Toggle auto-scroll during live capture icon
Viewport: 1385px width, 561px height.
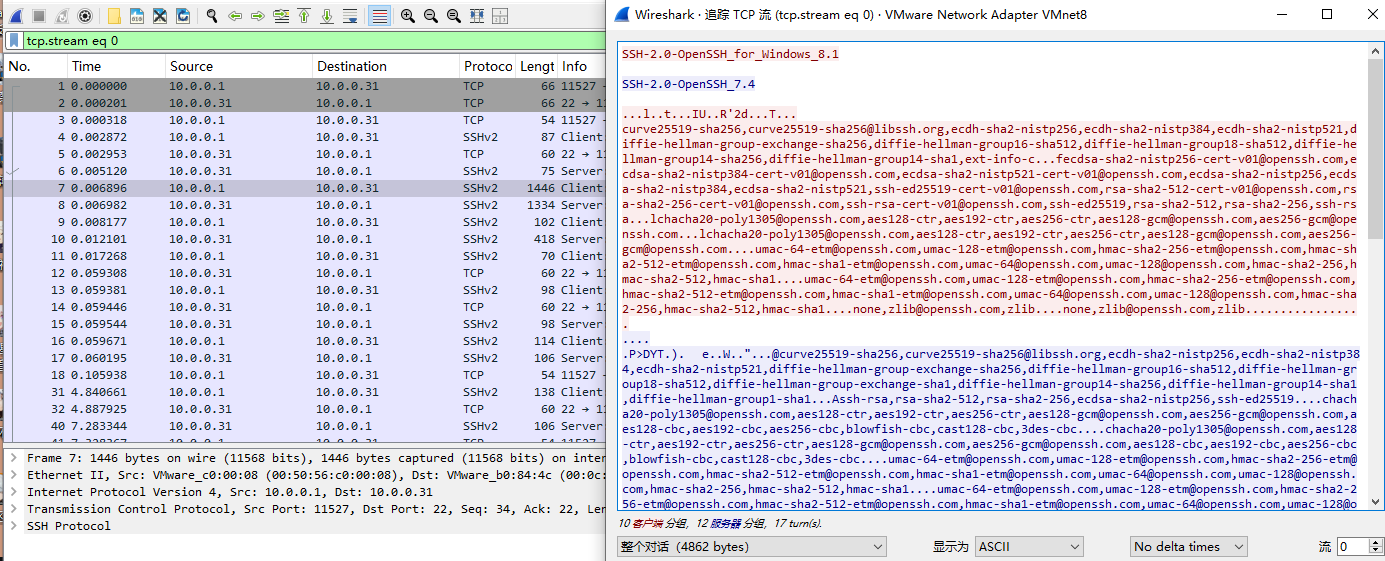pyautogui.click(x=350, y=16)
